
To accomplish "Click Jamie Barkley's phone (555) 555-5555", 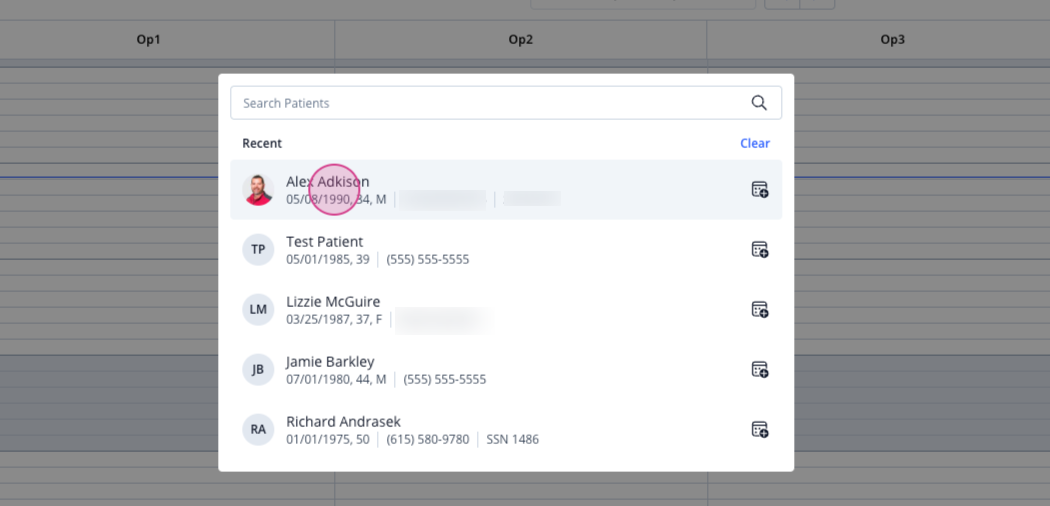I will tap(445, 380).
